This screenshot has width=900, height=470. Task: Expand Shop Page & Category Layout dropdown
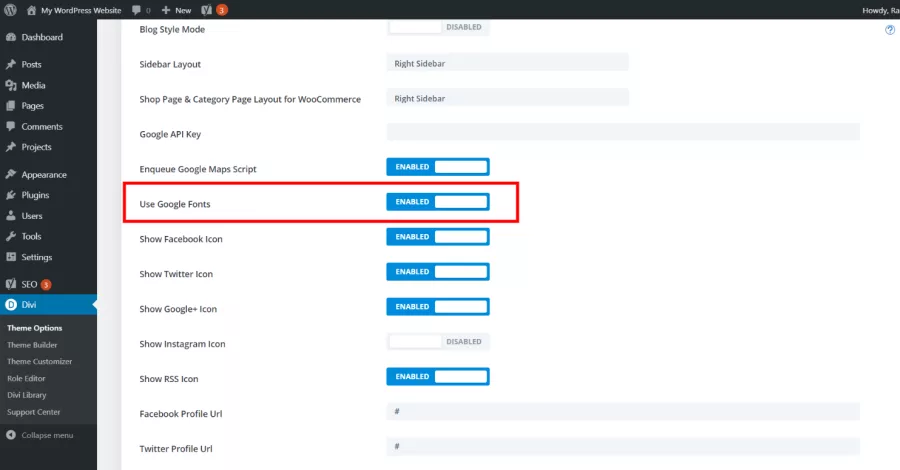(x=507, y=98)
